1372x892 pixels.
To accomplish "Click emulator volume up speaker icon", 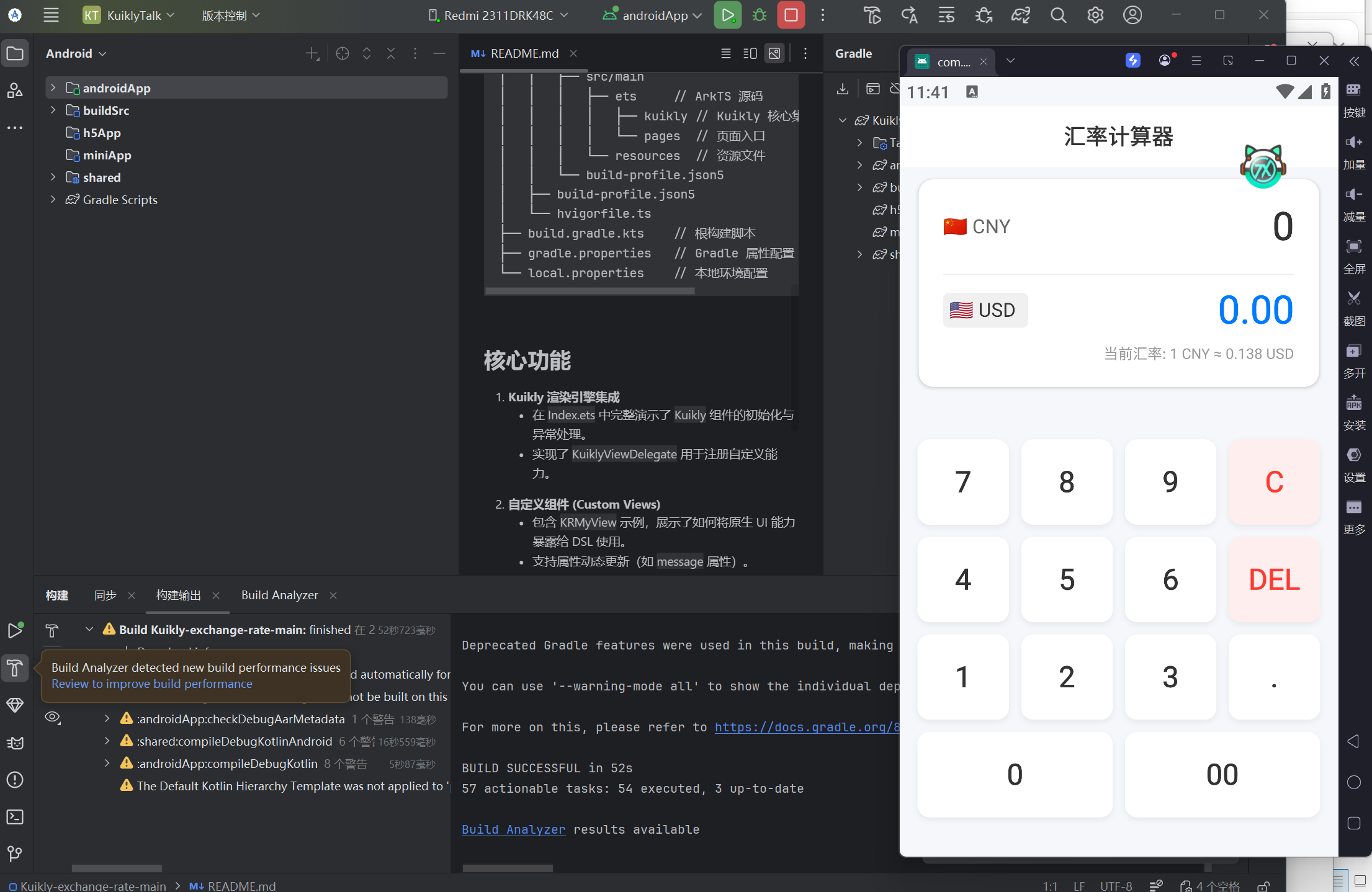I will [1354, 143].
